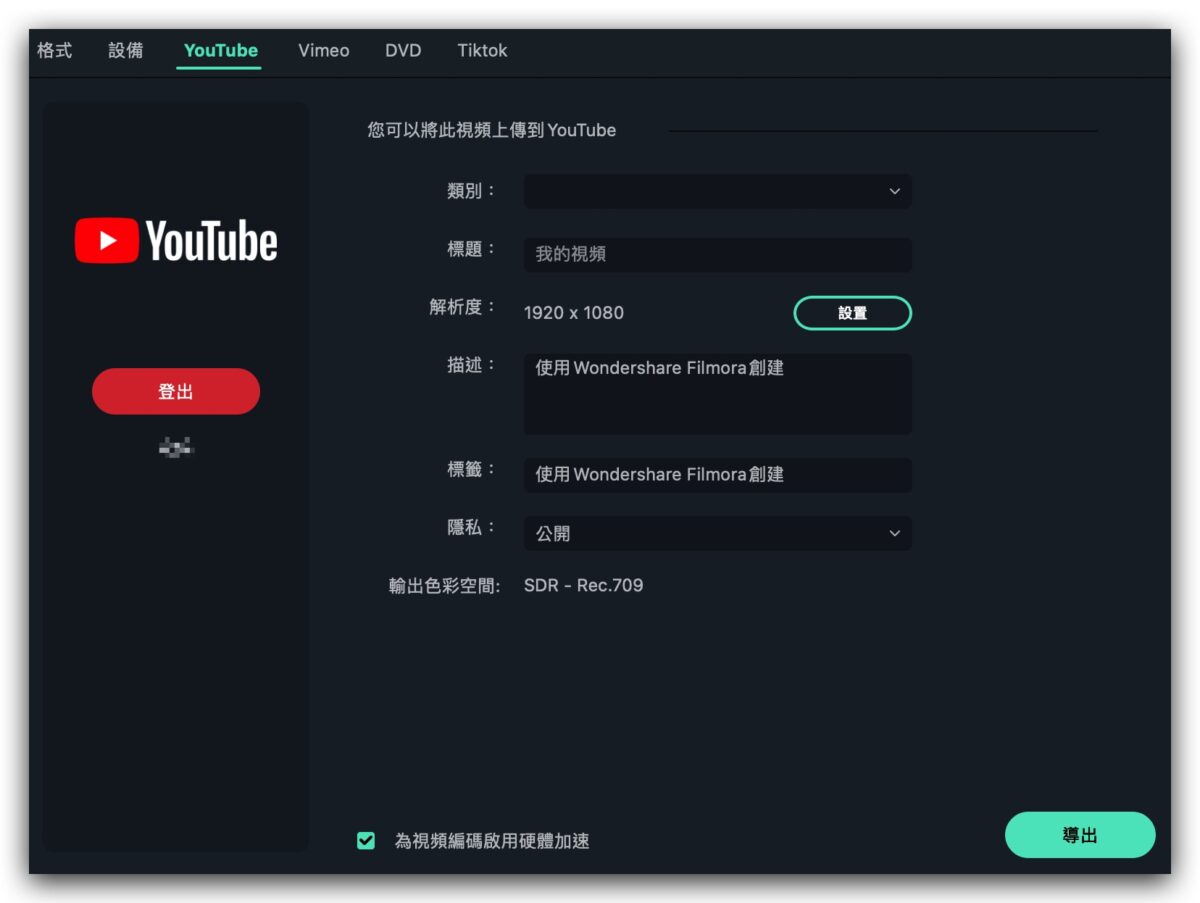The width and height of the screenshot is (1200, 903).
Task: Click the 您可以將此視頻上傳到YouTube heading text
Action: (492, 130)
